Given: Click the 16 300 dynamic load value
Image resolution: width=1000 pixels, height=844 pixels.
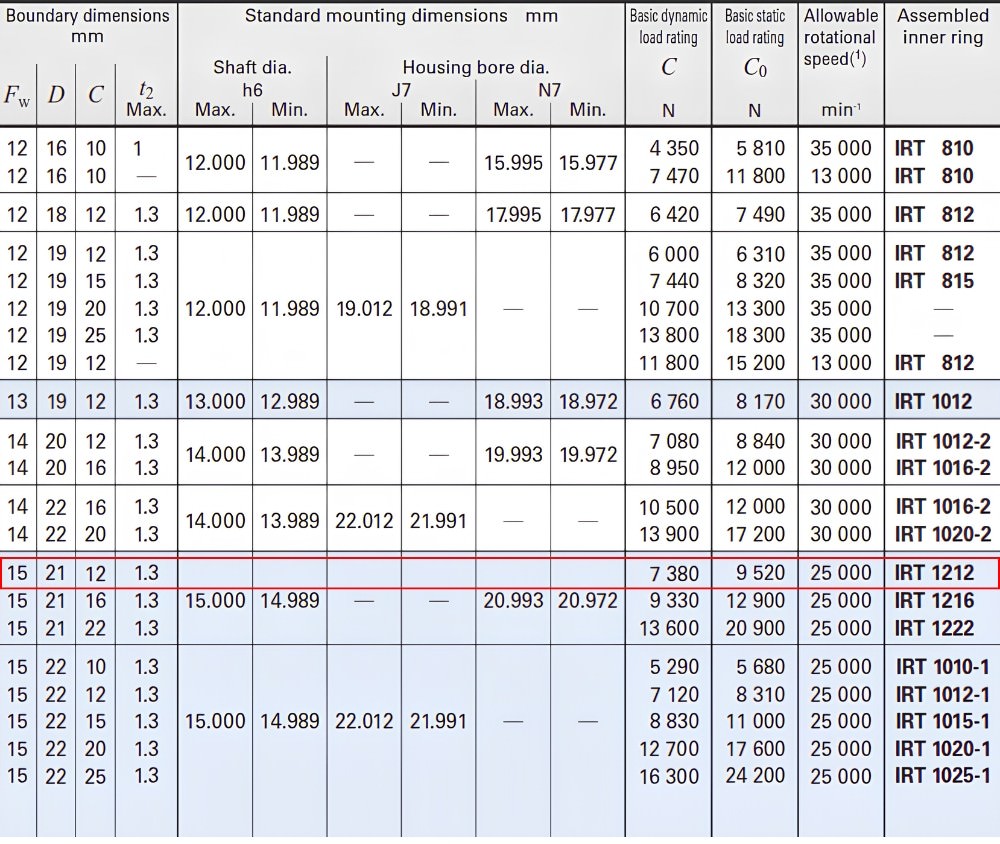Looking at the screenshot, I should (x=669, y=776).
